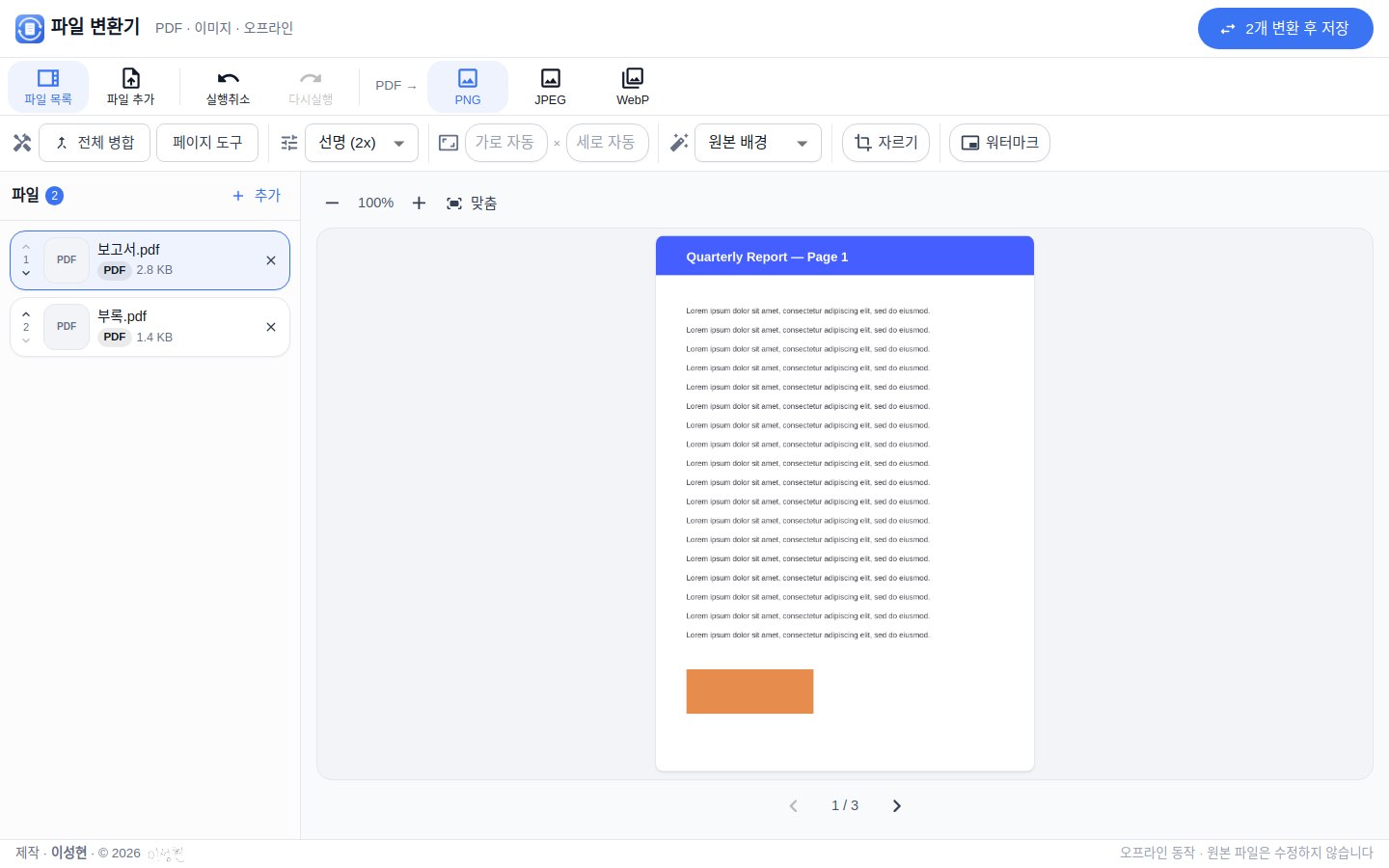The image size is (1389, 868).
Task: Click the footer note 오프라인 동작
Action: point(1157,854)
